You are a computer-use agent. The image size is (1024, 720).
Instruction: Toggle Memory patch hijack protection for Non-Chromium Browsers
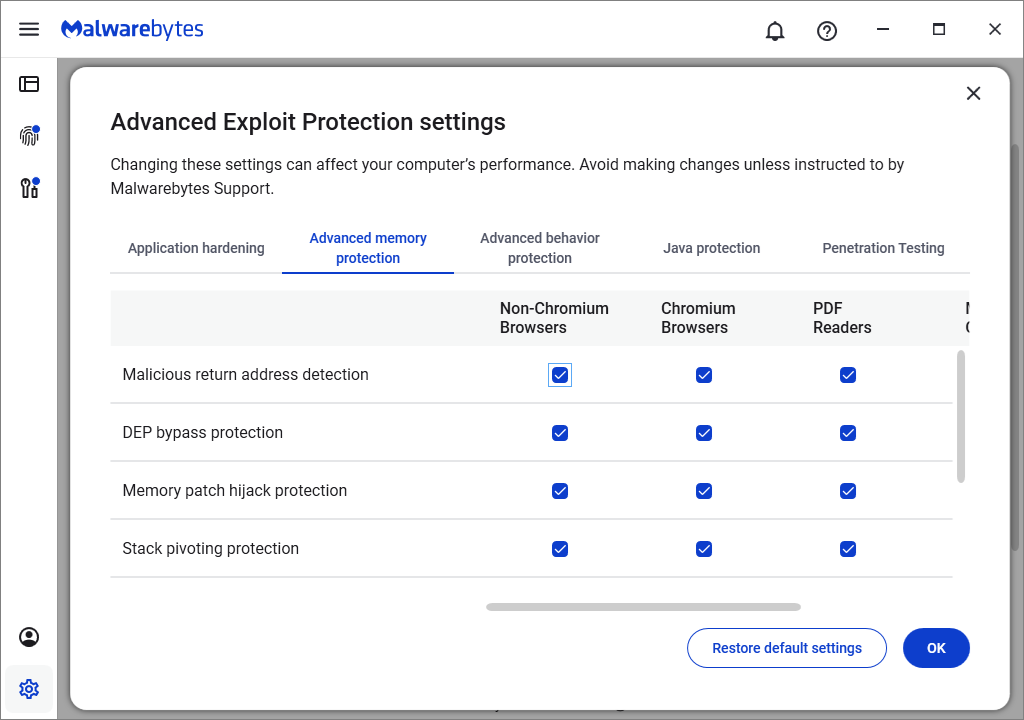[x=560, y=491]
